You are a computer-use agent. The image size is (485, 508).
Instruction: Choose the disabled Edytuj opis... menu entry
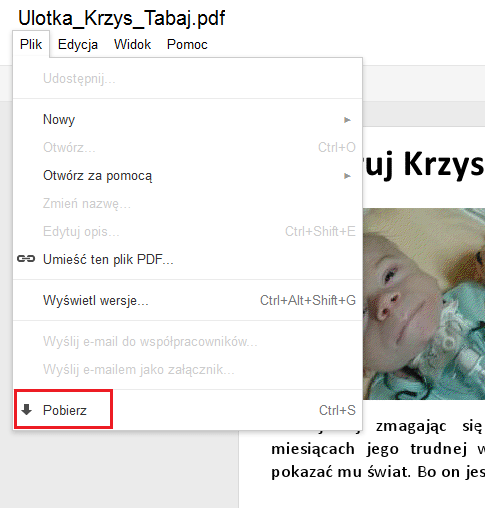[x=187, y=231]
